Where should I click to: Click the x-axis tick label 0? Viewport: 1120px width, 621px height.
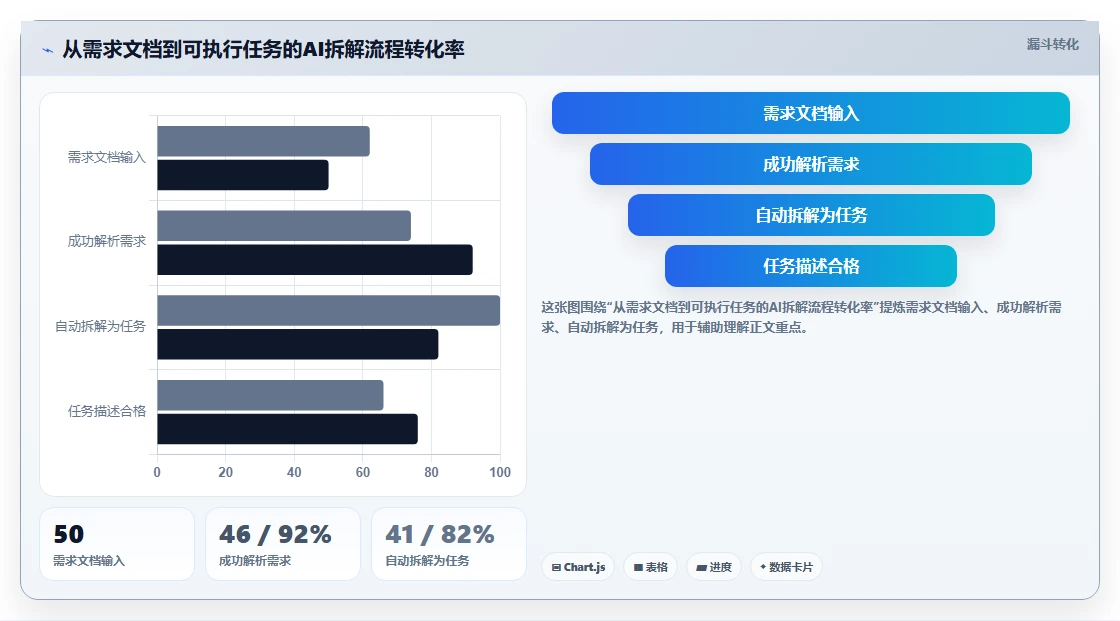[x=157, y=472]
